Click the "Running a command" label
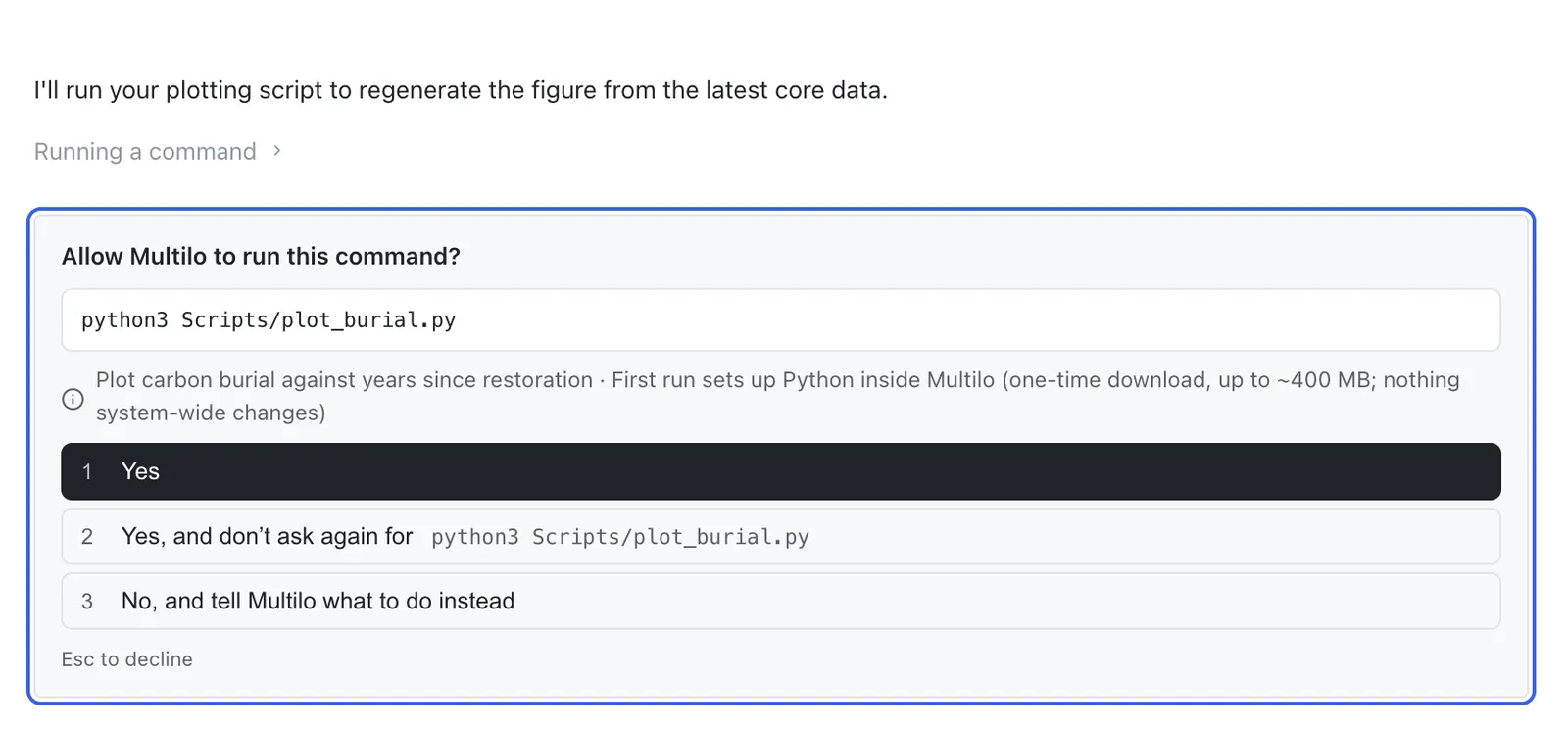1568x729 pixels. [x=145, y=152]
